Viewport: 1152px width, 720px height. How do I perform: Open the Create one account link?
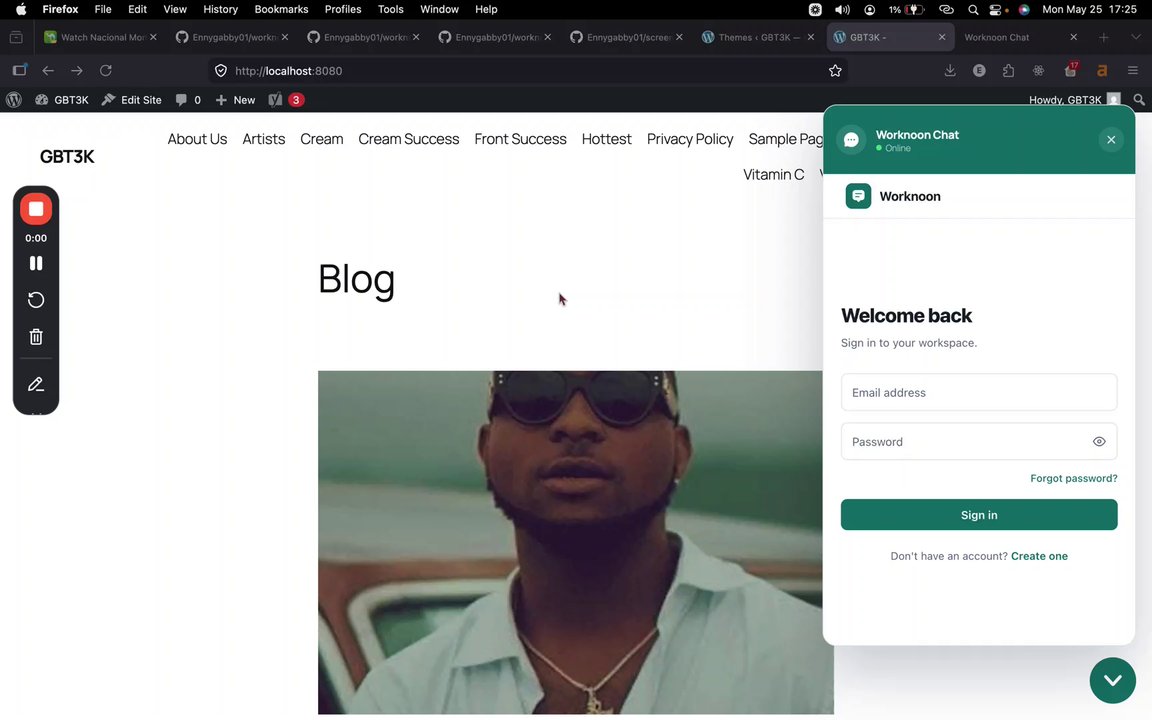[1039, 556]
